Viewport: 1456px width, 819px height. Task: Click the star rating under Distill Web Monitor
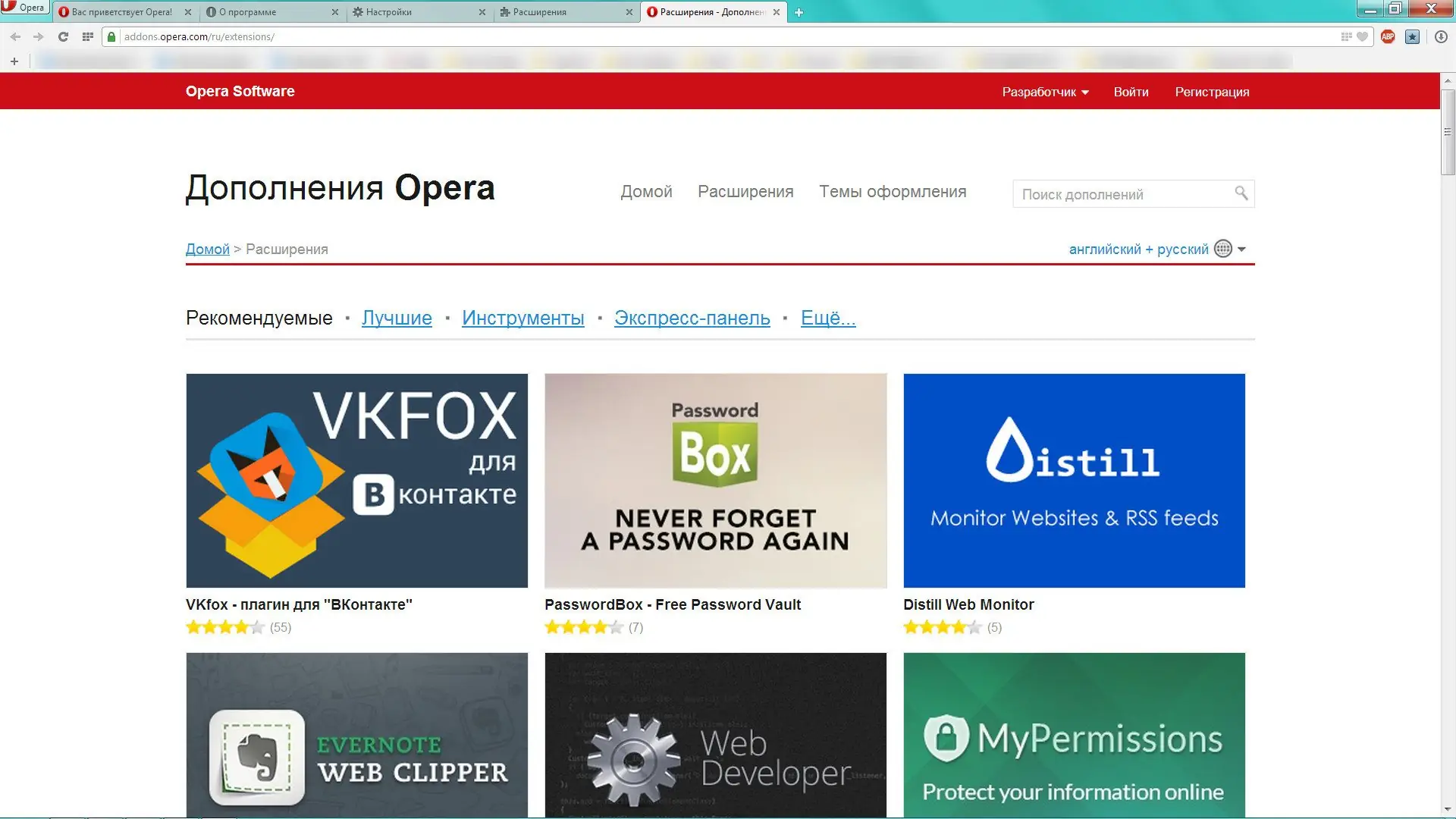coord(943,627)
